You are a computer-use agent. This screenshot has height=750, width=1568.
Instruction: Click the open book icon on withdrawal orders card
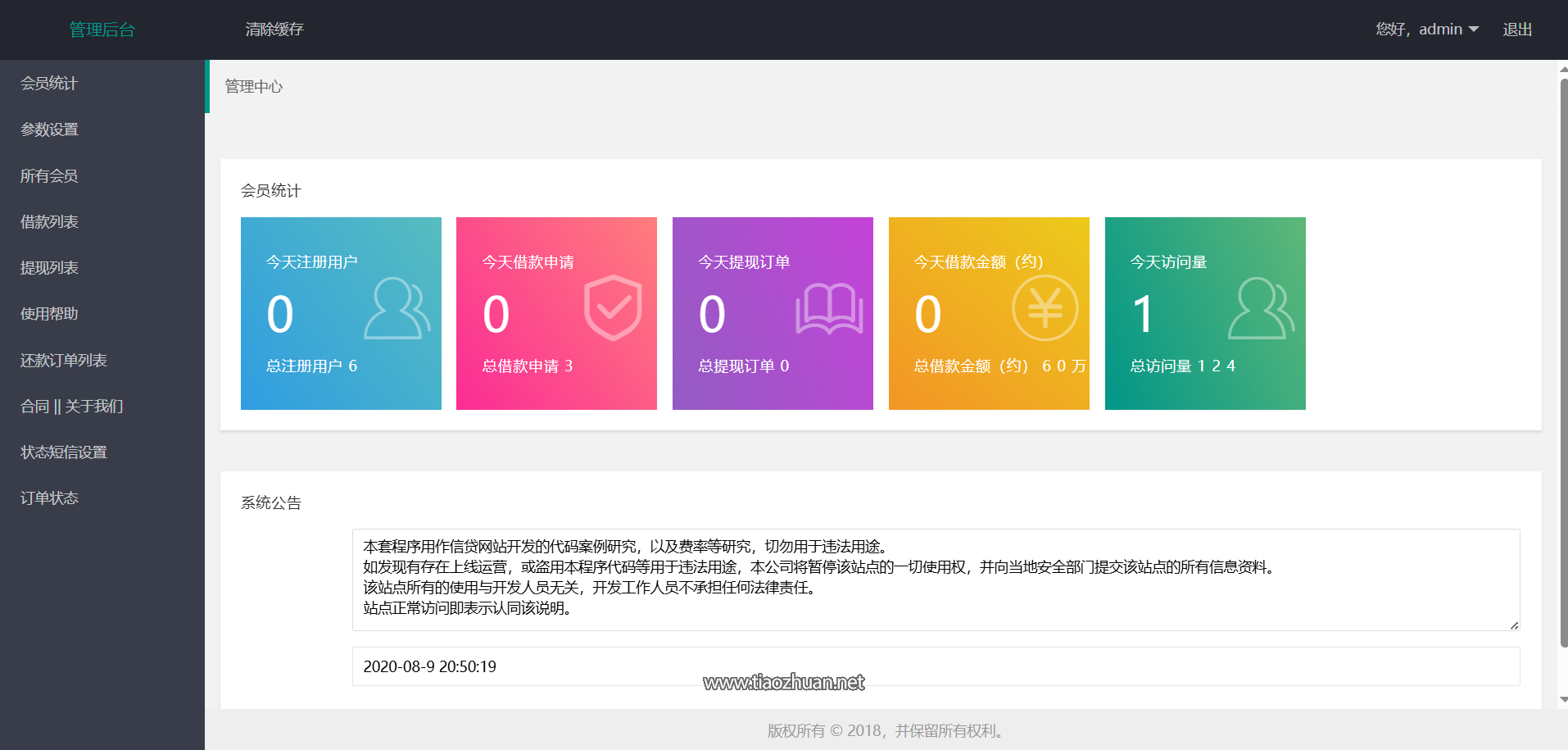tap(828, 310)
